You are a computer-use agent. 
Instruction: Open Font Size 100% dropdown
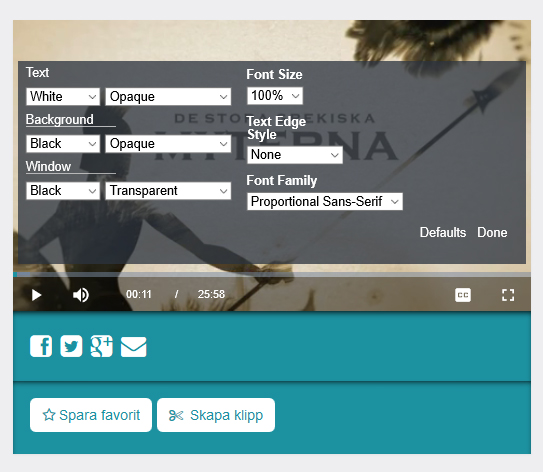[275, 96]
